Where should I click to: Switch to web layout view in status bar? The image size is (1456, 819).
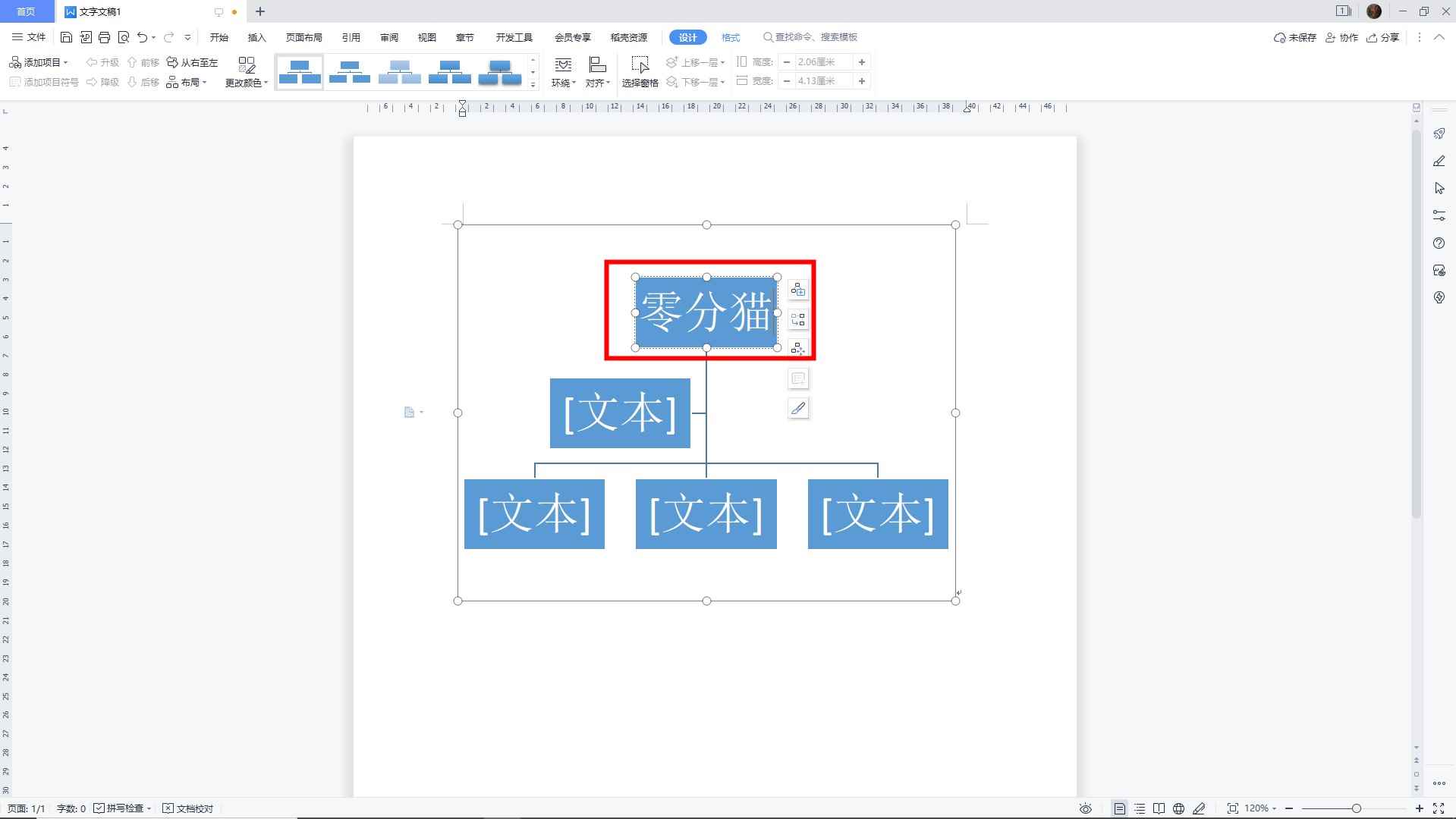(1179, 808)
